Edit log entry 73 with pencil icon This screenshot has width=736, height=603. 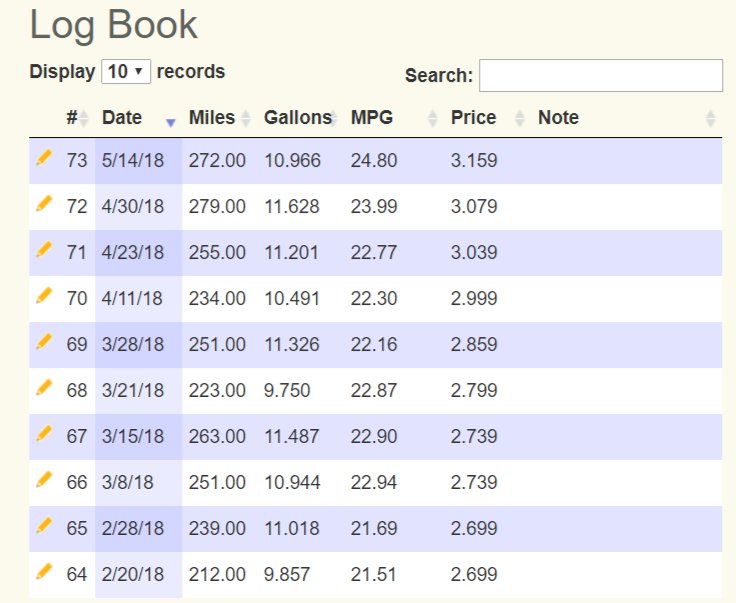[x=44, y=158]
